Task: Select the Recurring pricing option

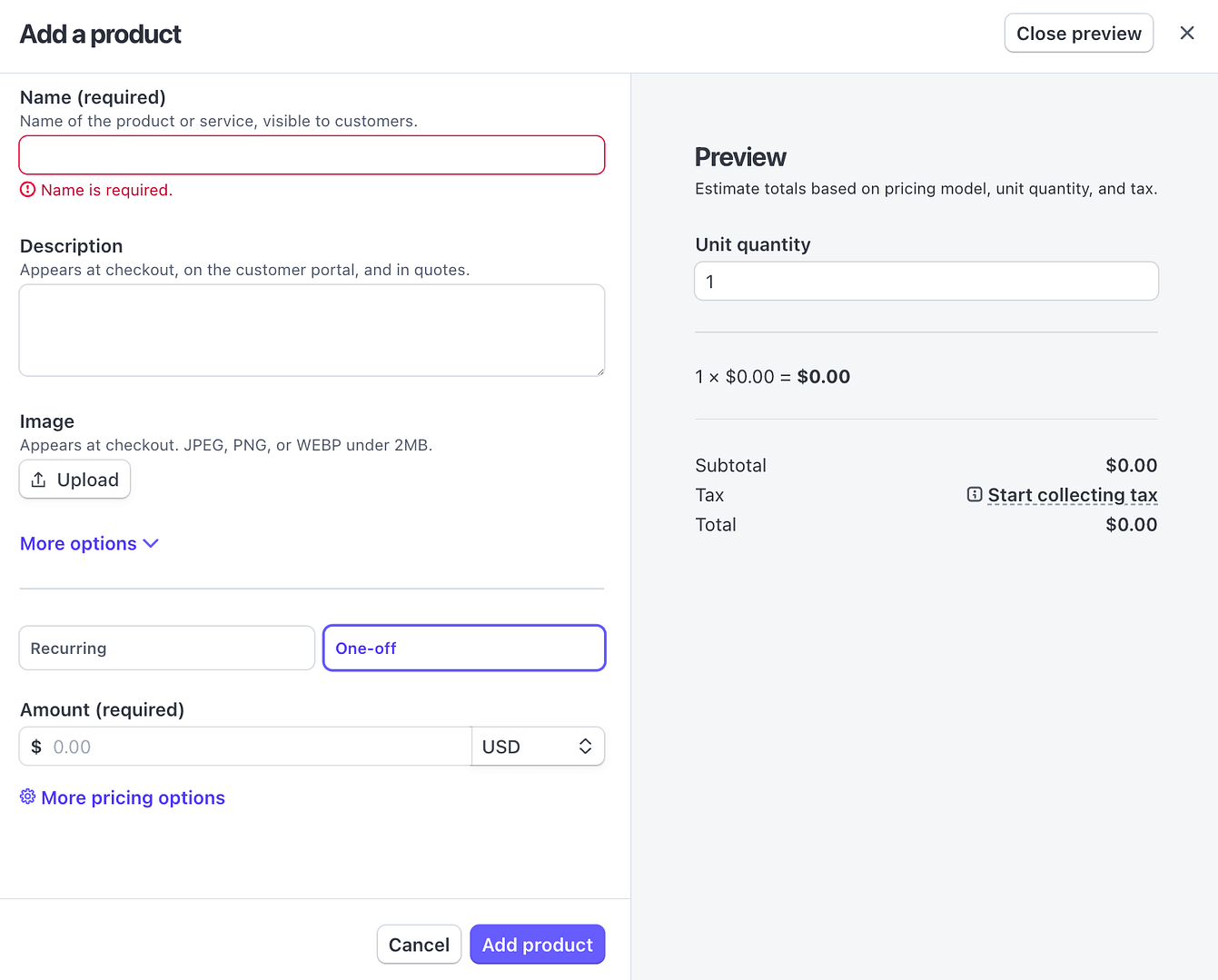Action: pos(166,648)
